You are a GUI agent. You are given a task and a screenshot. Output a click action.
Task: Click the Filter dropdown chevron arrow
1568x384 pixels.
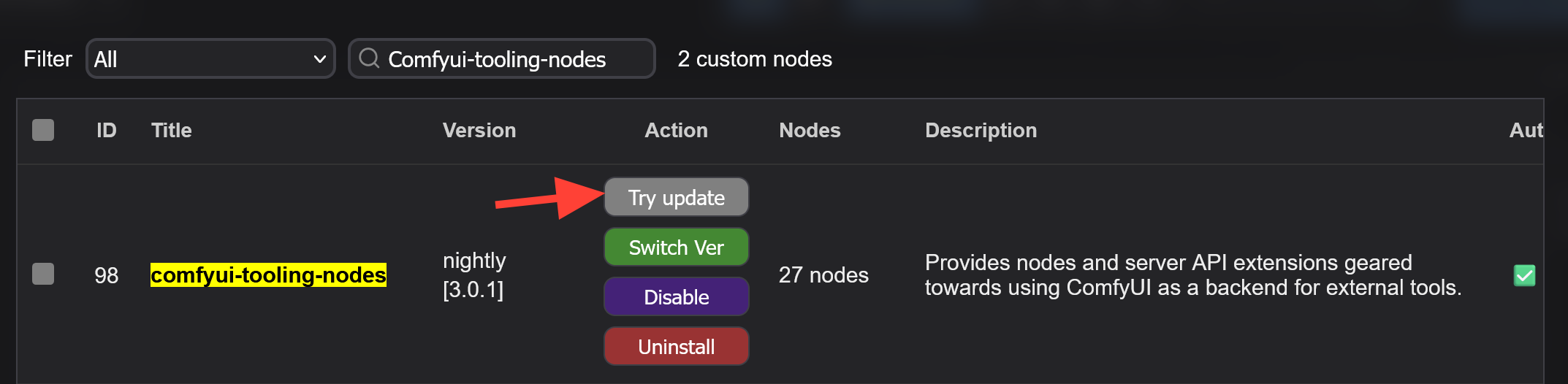(319, 59)
